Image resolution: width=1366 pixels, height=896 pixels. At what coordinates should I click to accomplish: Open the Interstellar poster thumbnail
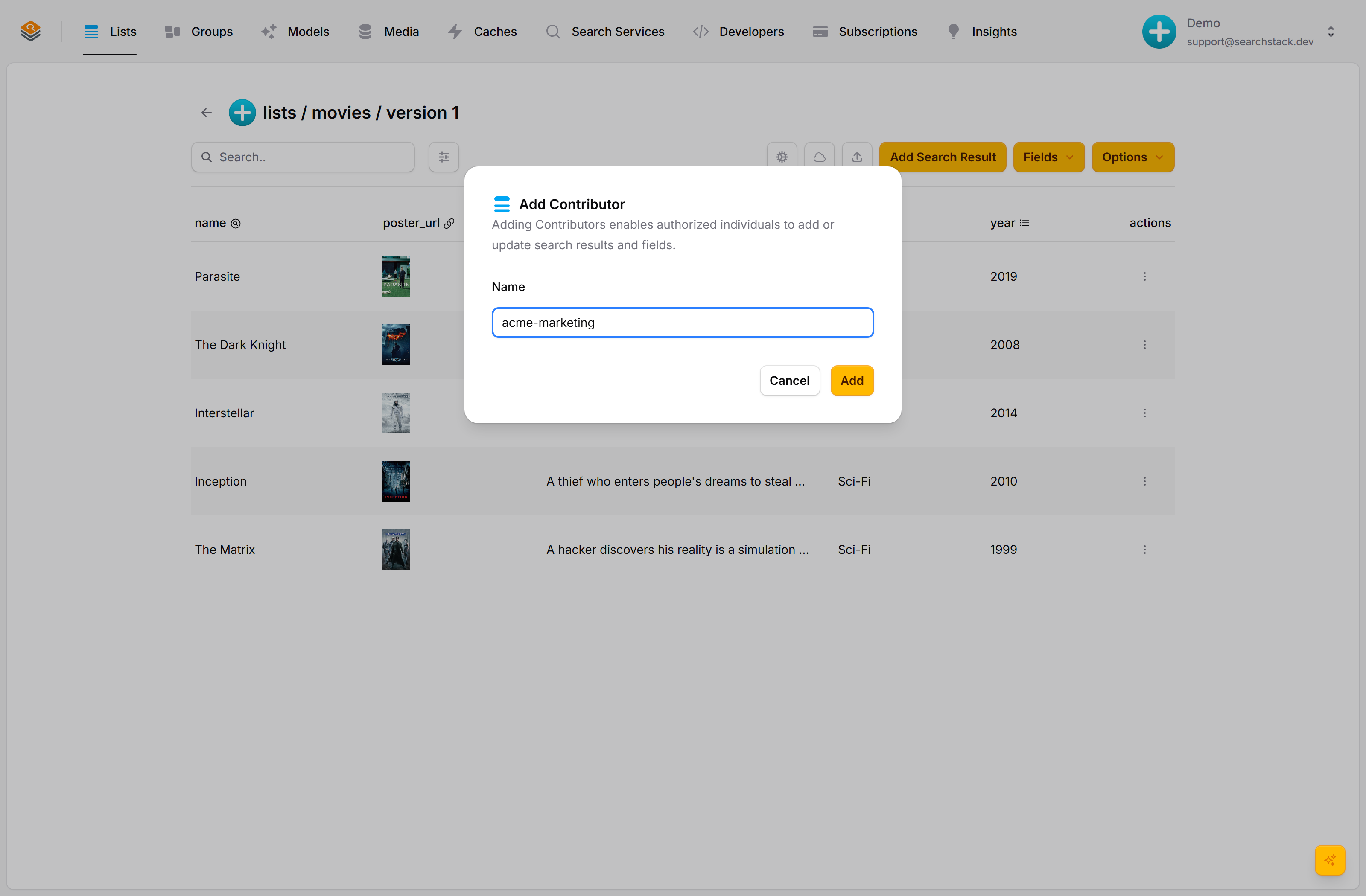396,413
